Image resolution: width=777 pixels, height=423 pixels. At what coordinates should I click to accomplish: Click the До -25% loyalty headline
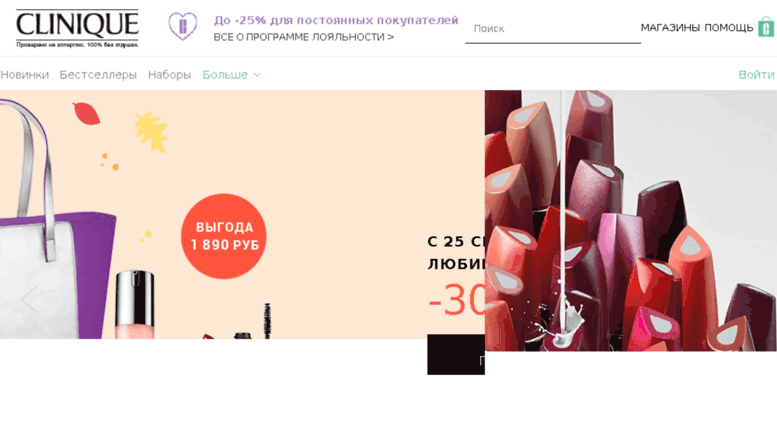click(336, 20)
